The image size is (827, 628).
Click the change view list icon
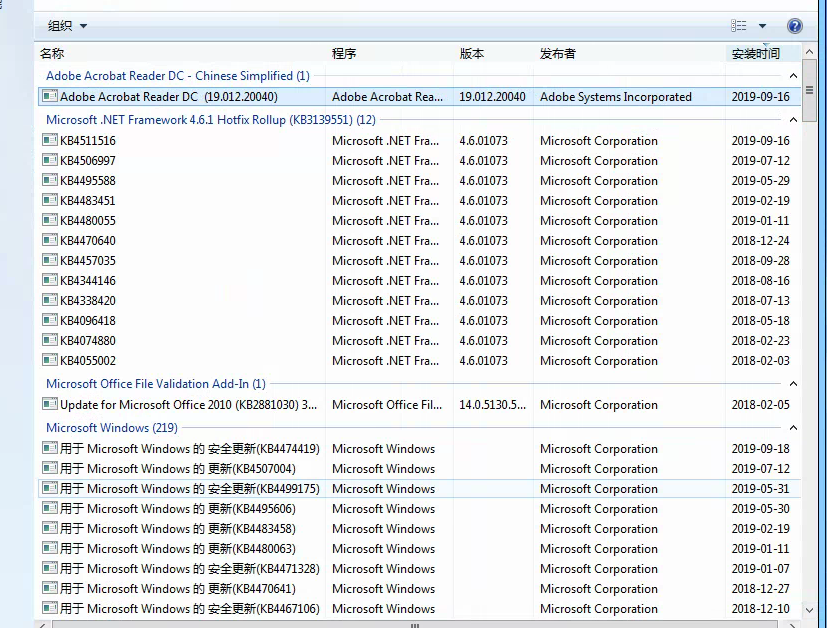click(x=738, y=25)
